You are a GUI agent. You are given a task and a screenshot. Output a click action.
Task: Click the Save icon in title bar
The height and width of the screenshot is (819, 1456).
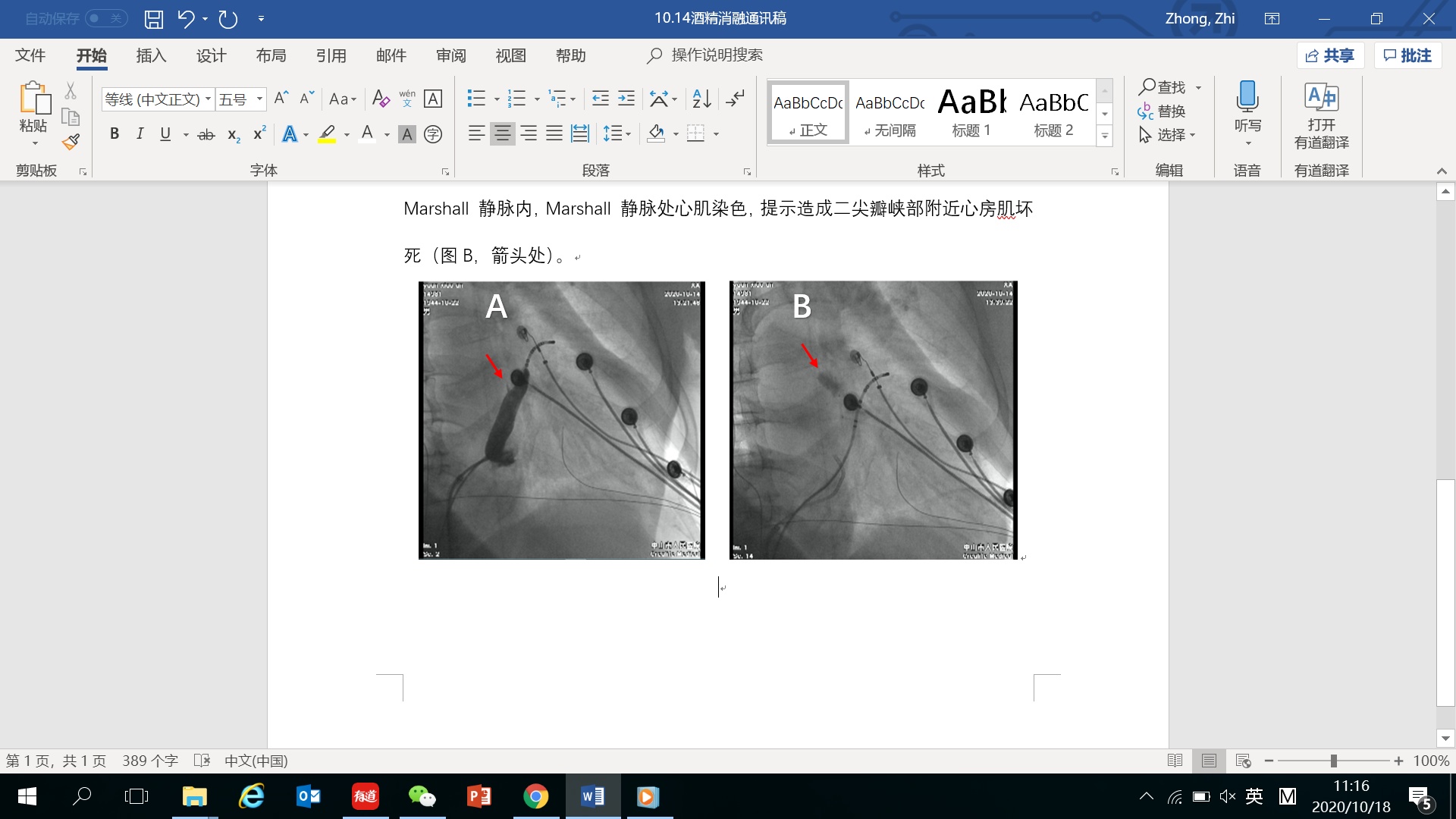[x=154, y=19]
